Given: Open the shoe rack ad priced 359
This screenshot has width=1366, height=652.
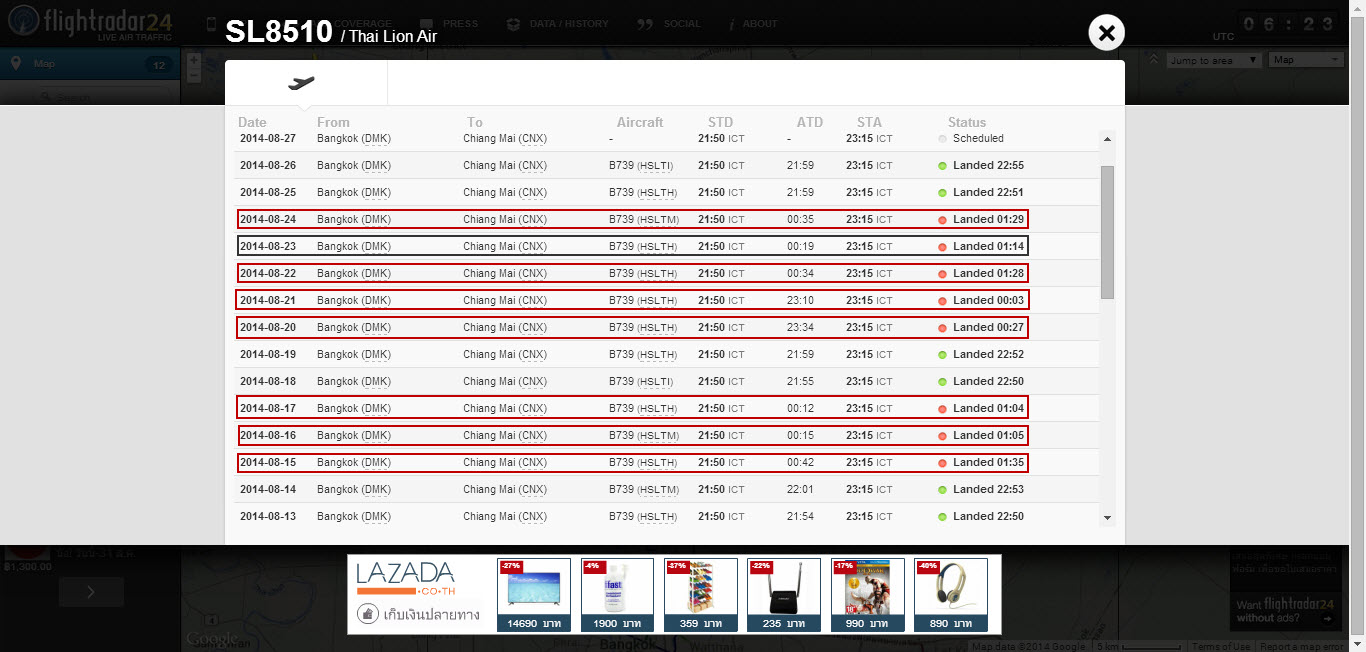Looking at the screenshot, I should pos(701,594).
